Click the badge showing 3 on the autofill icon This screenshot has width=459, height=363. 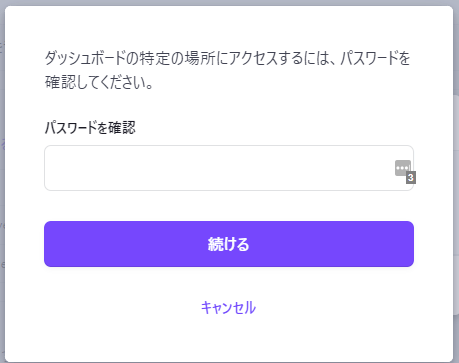tap(411, 178)
